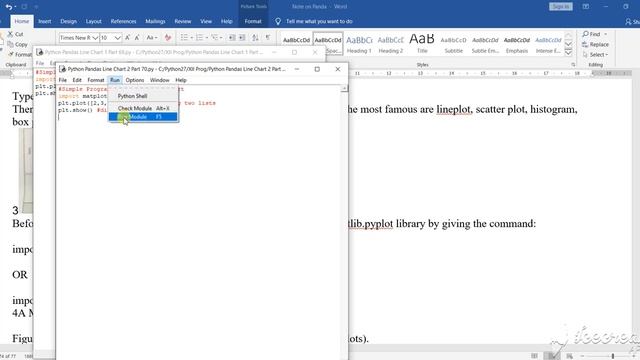Click the Sign in button in Word
This screenshot has width=640, height=360.
[x=561, y=7]
